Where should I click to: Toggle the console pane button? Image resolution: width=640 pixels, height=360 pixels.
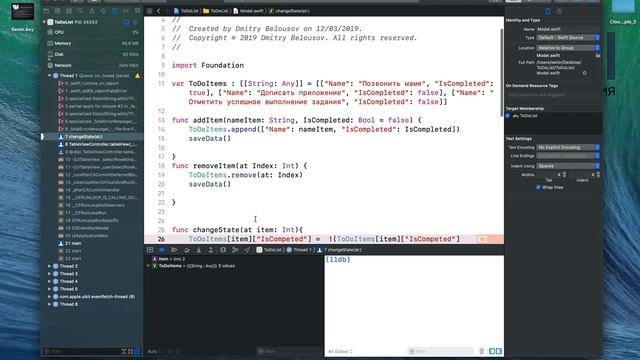(498, 351)
